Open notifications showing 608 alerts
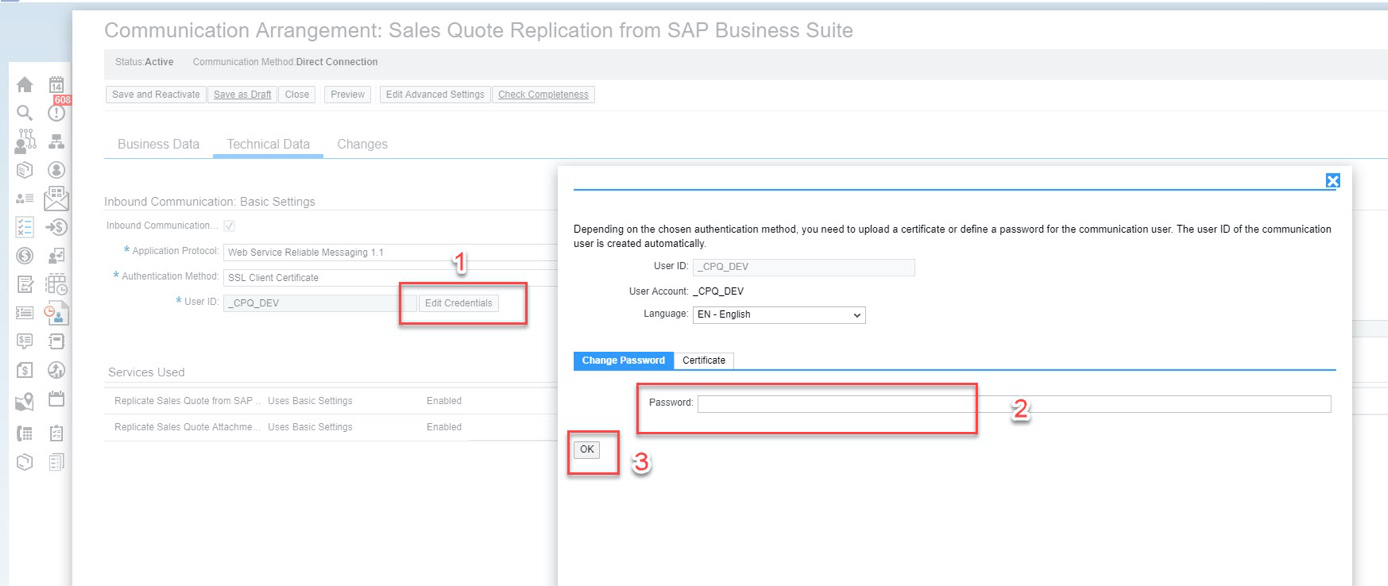This screenshot has width=1388, height=586. pyautogui.click(x=57, y=113)
